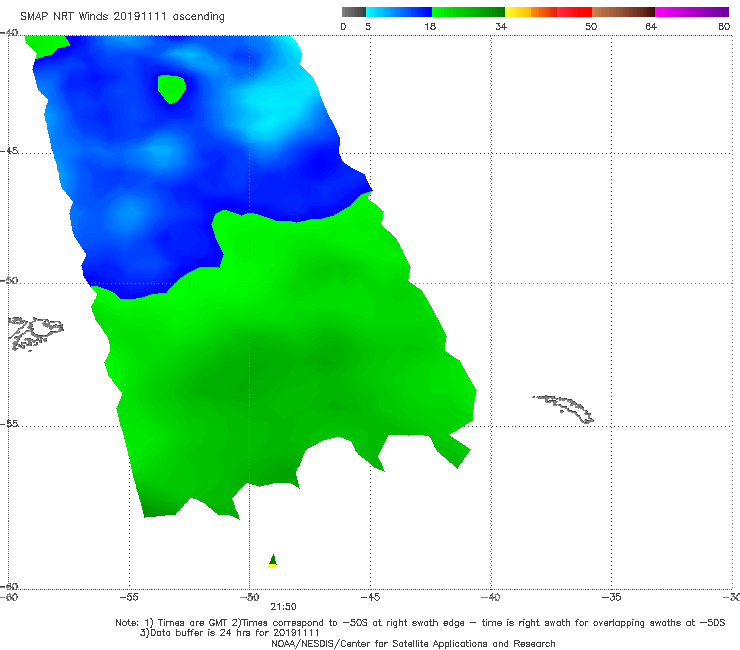Click the brown 50-64 segment of the color bar

pos(623,12)
